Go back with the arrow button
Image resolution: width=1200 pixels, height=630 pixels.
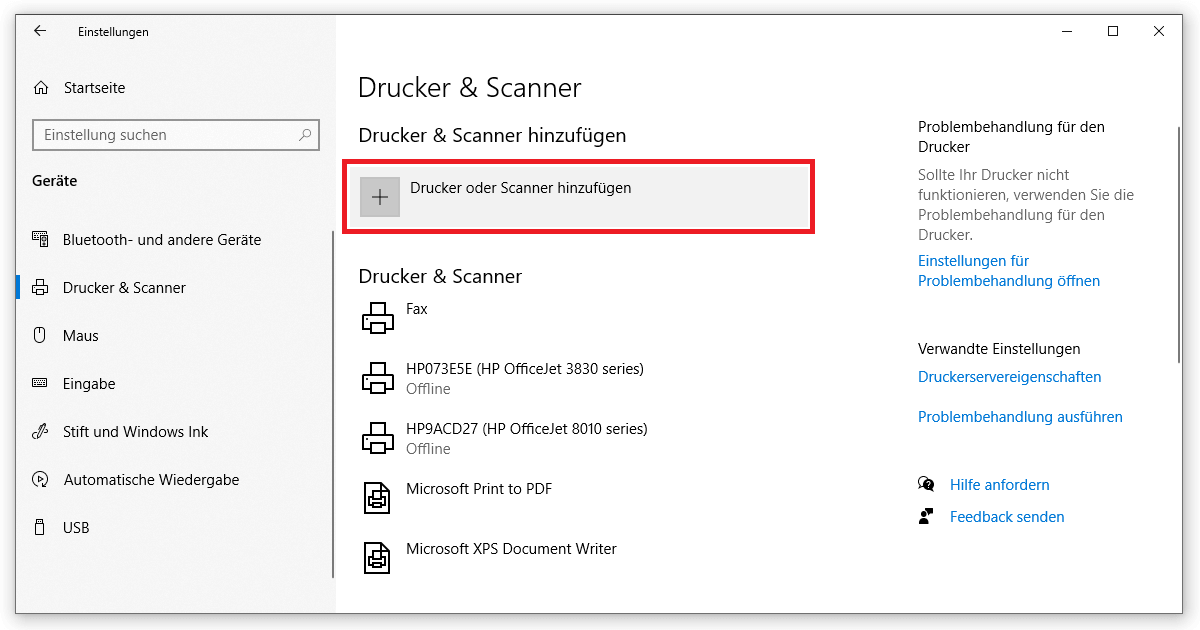point(40,31)
